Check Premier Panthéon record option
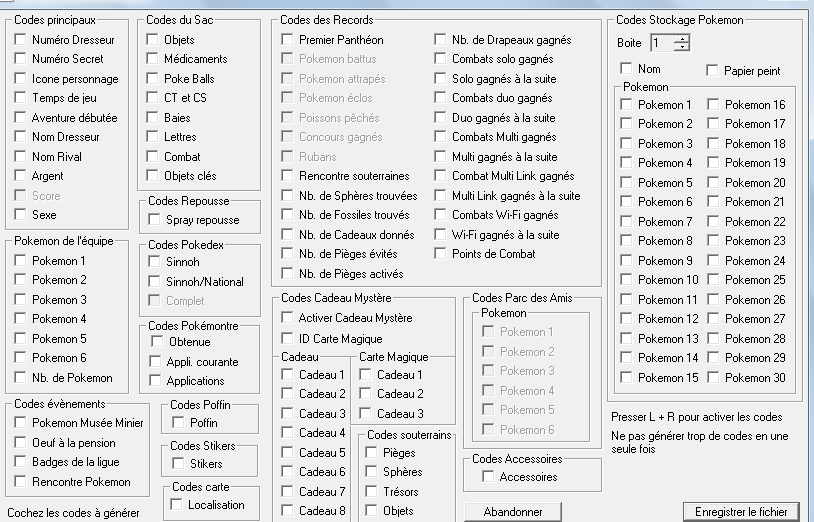The width and height of the screenshot is (814, 522). pos(288,40)
